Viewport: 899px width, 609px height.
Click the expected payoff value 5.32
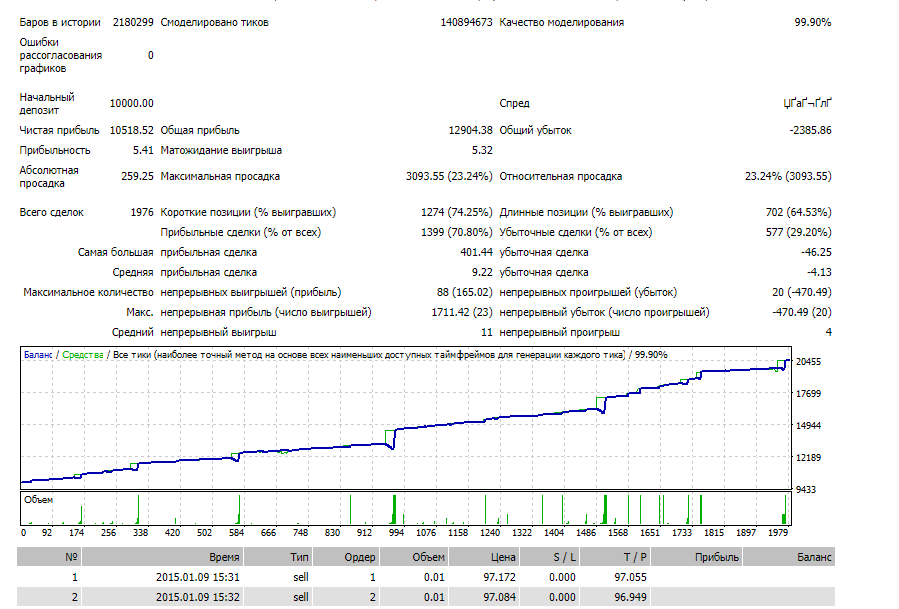tap(482, 150)
